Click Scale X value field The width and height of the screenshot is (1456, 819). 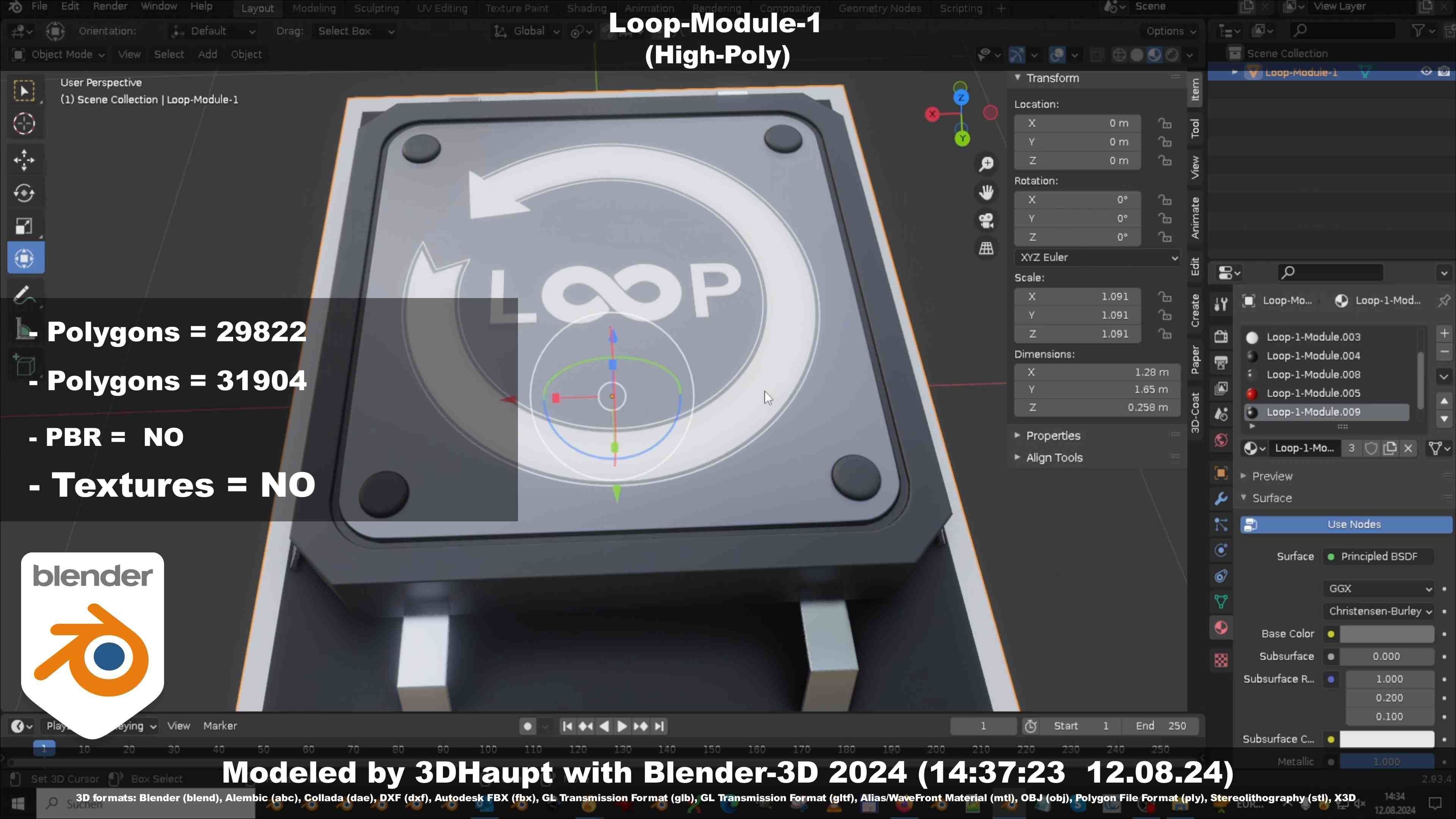tap(1077, 297)
